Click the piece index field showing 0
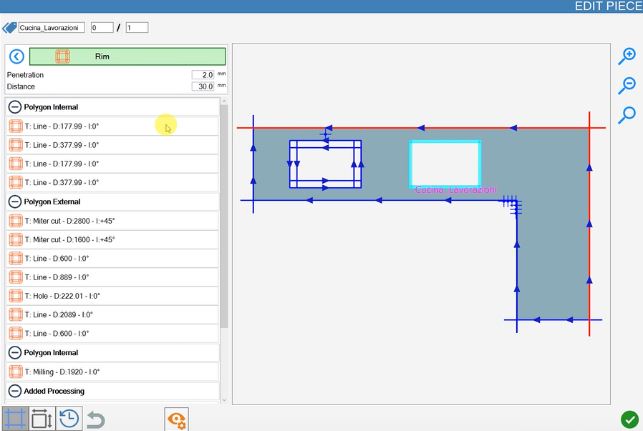 102,27
